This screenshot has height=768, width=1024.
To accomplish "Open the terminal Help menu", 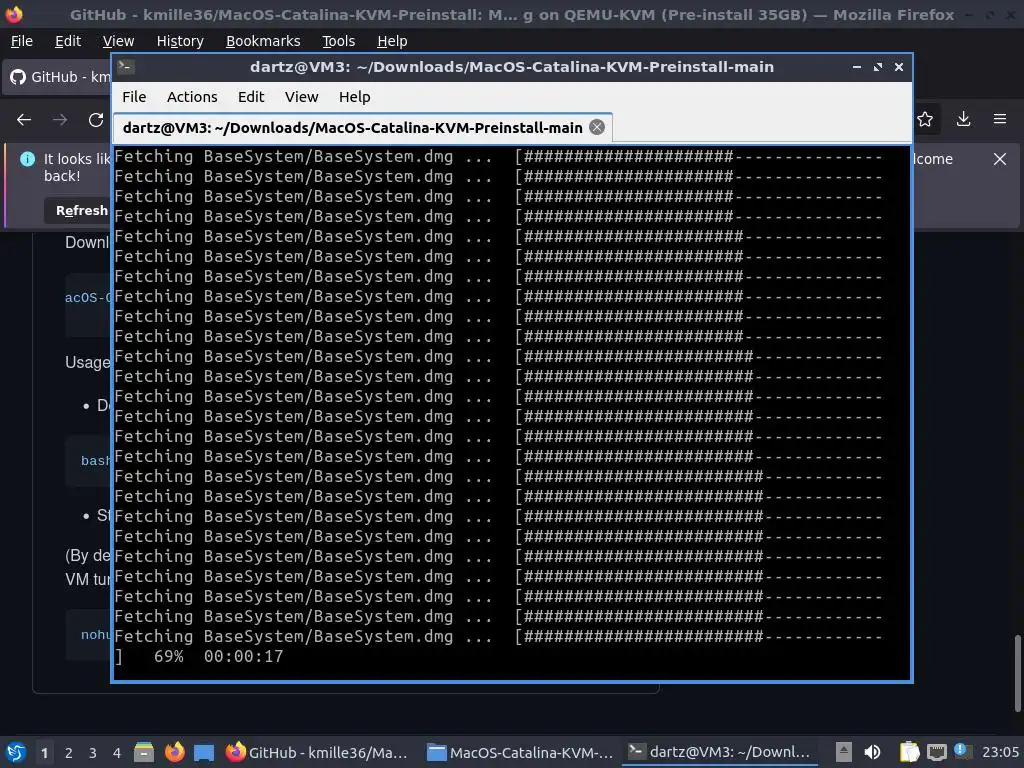I will coord(355,97).
